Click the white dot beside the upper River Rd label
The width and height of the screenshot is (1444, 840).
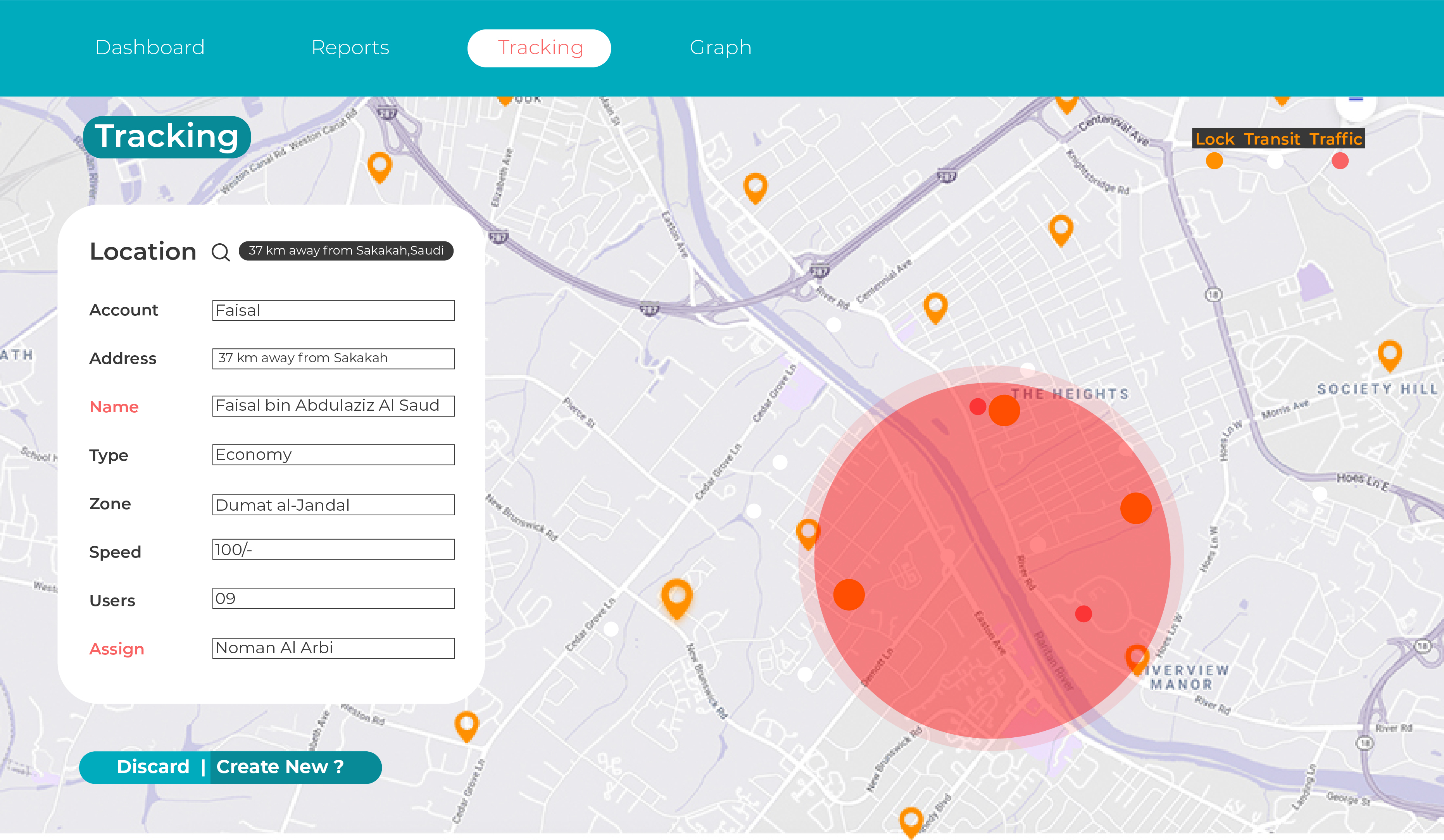[x=834, y=325]
